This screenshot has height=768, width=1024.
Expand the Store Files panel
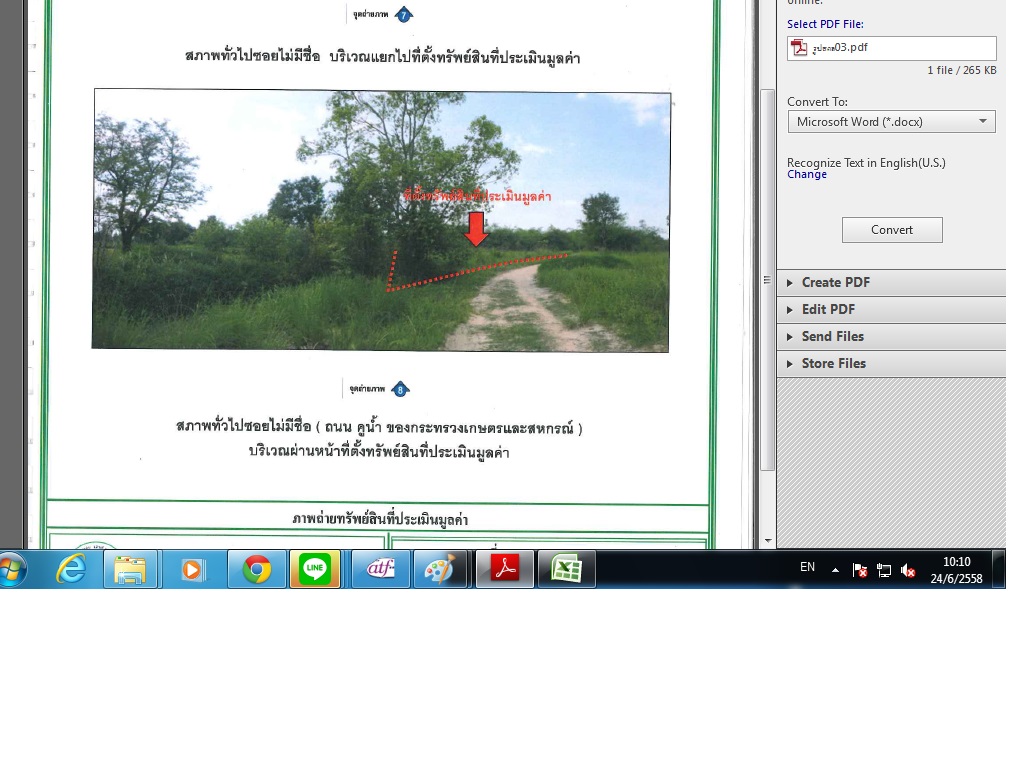(x=891, y=364)
